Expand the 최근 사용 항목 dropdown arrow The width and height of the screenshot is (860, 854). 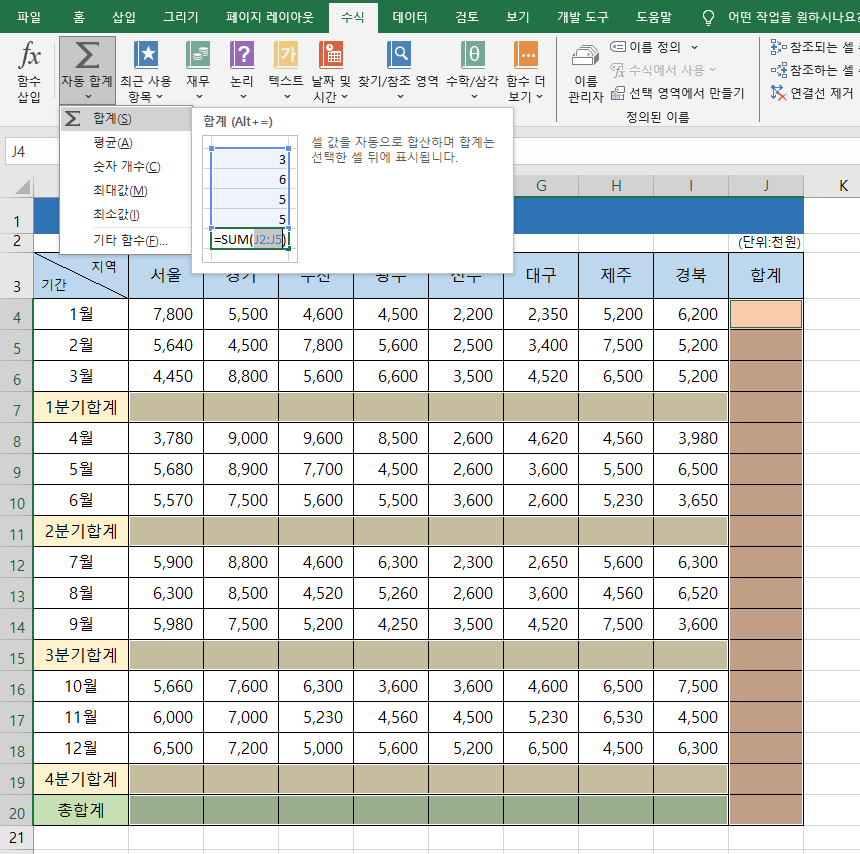coord(160,97)
